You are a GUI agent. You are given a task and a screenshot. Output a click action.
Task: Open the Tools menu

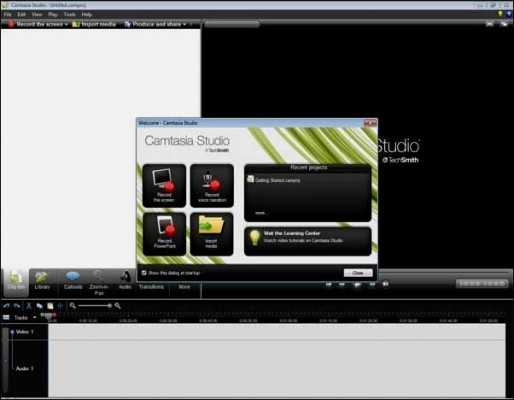click(x=69, y=14)
